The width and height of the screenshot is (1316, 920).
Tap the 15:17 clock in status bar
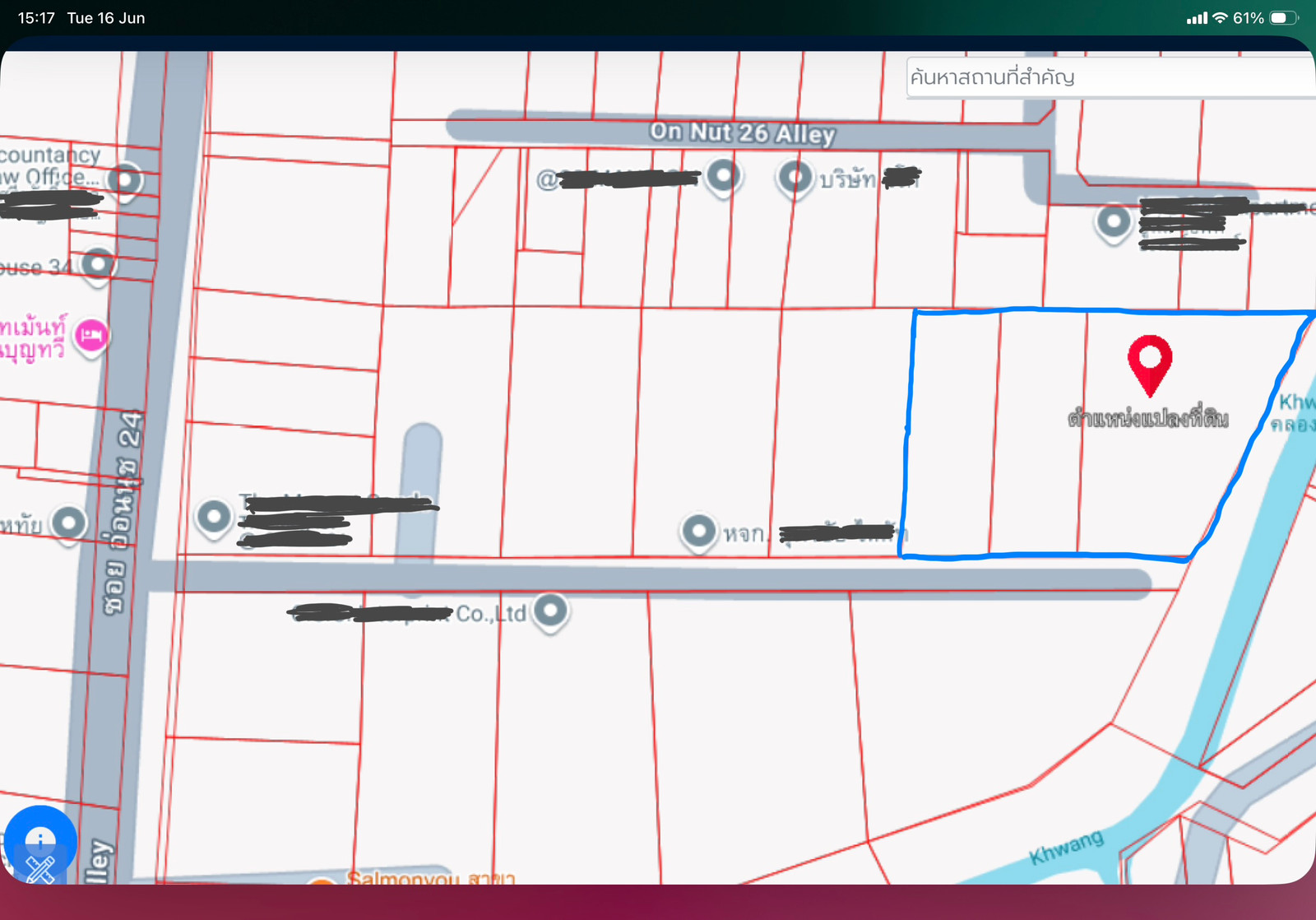[36, 18]
